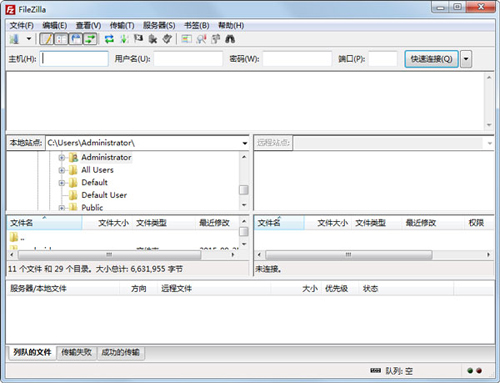The width and height of the screenshot is (500, 383).
Task: Toggle processing of the transfer queue
Action: pyautogui.click(x=124, y=39)
